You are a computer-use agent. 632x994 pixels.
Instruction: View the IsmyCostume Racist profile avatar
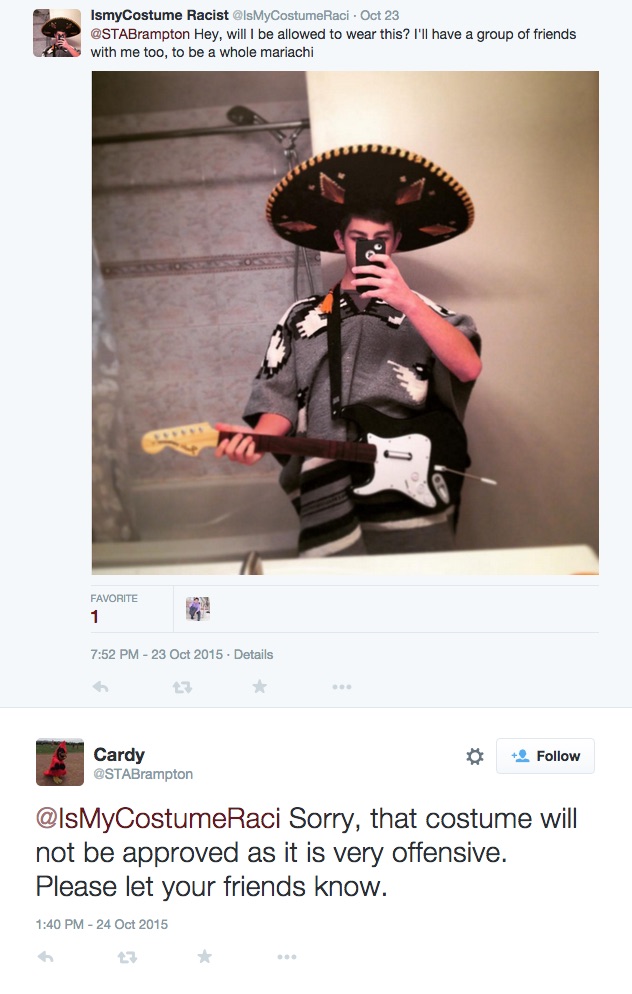tap(57, 33)
